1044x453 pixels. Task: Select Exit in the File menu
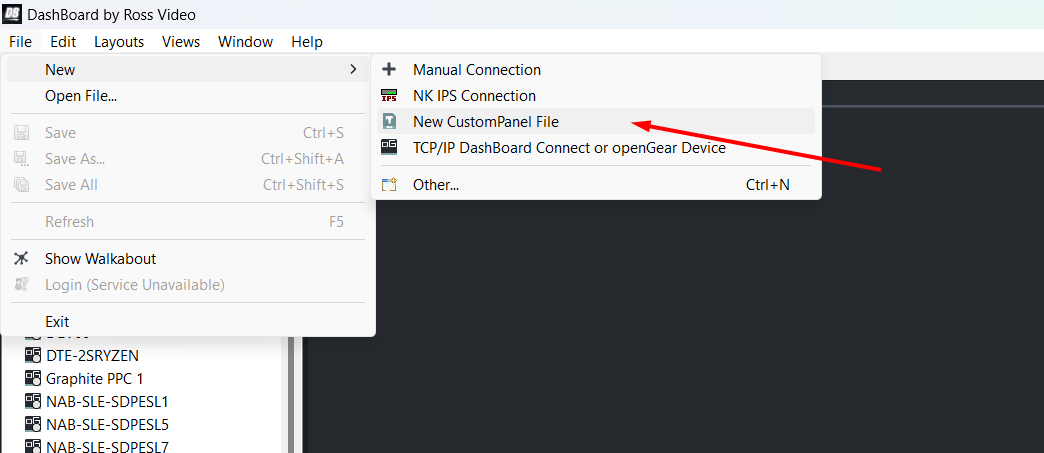(57, 322)
